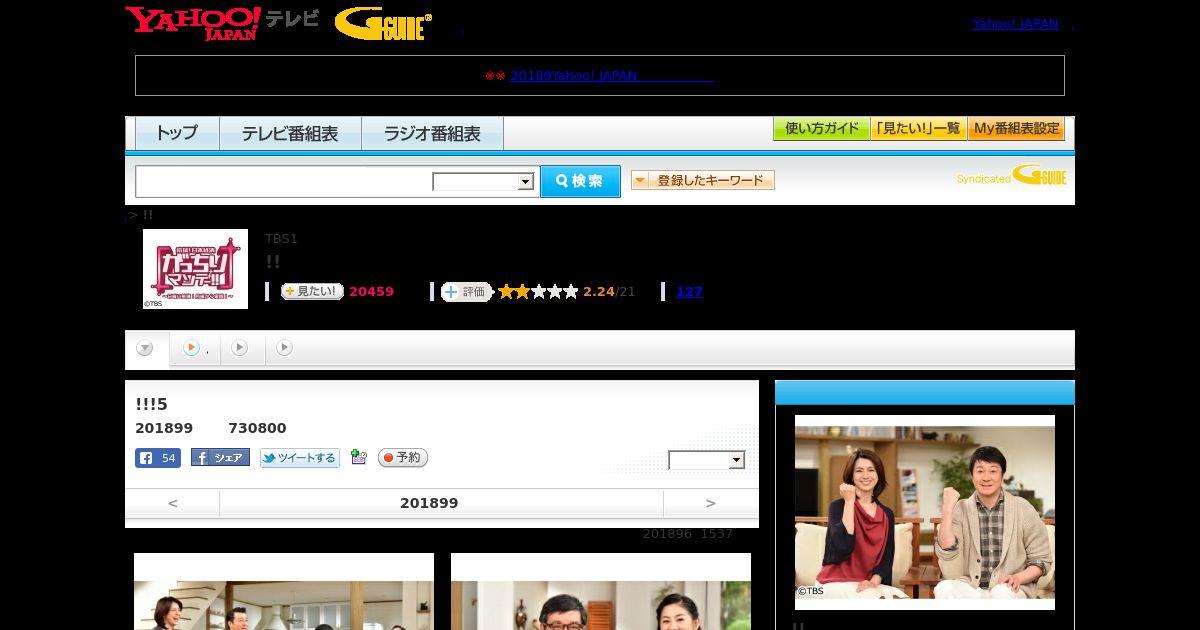Click the Facebook シェア button
Viewport: 1200px width, 630px height.
[x=220, y=457]
